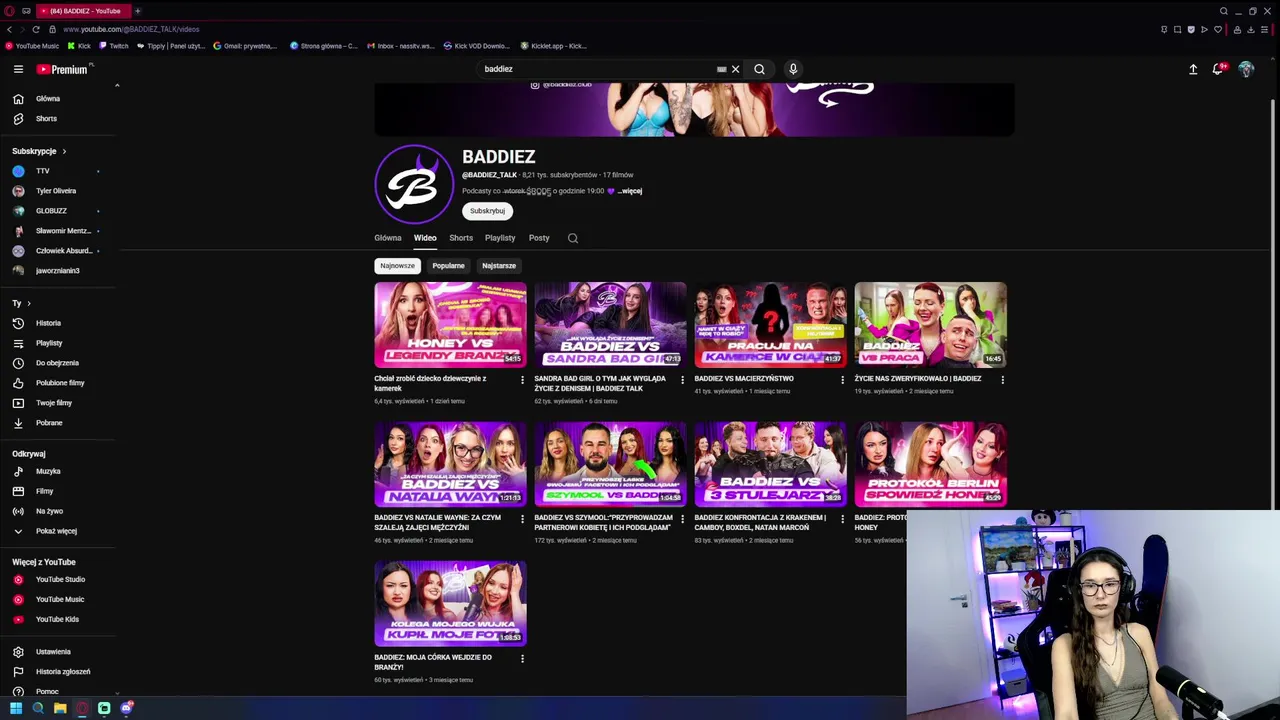Open options for Życie nas zweryfikowało video
Screen dimensions: 1280x720
coord(1002,380)
